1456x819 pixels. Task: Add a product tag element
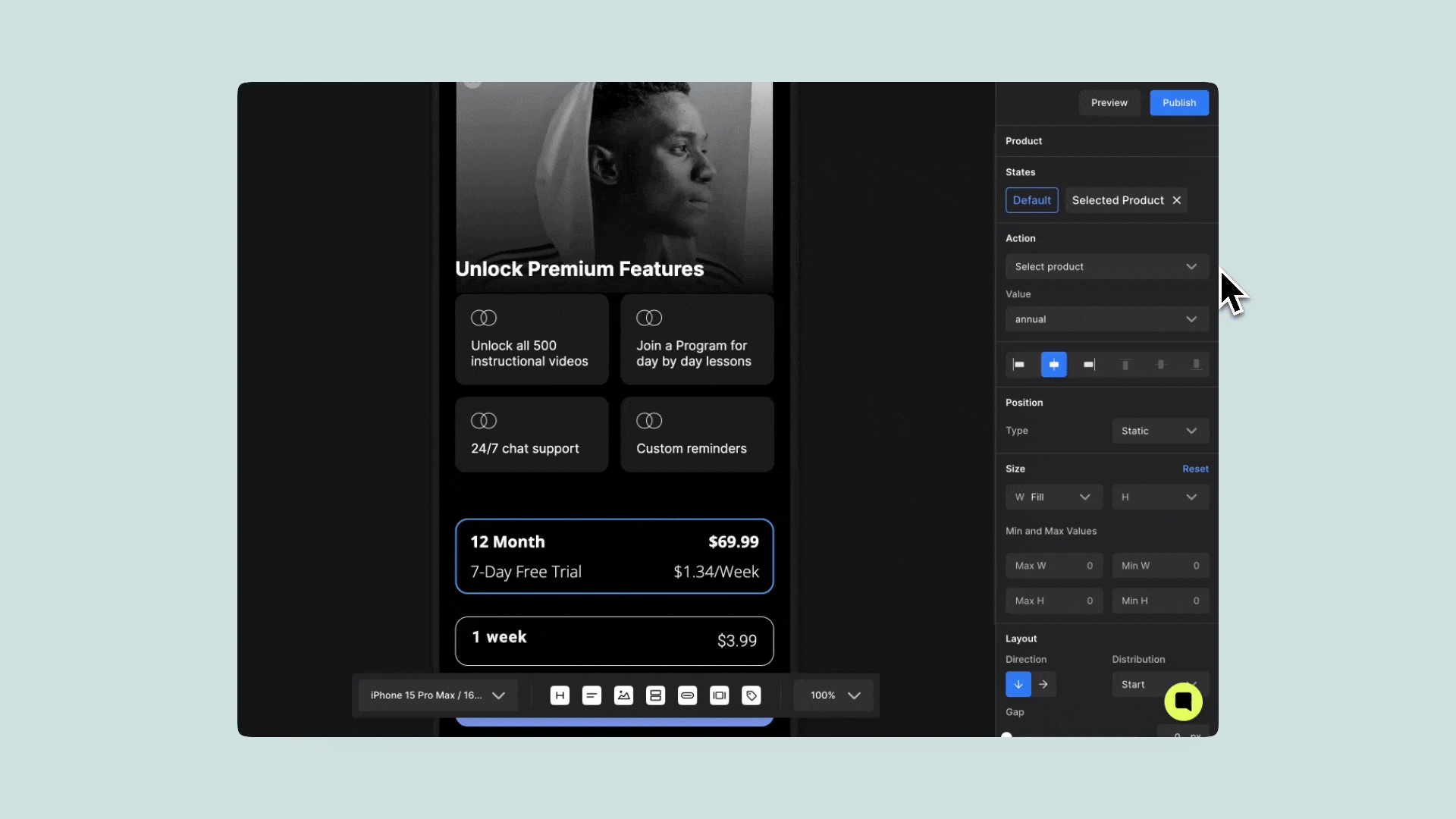(x=751, y=695)
